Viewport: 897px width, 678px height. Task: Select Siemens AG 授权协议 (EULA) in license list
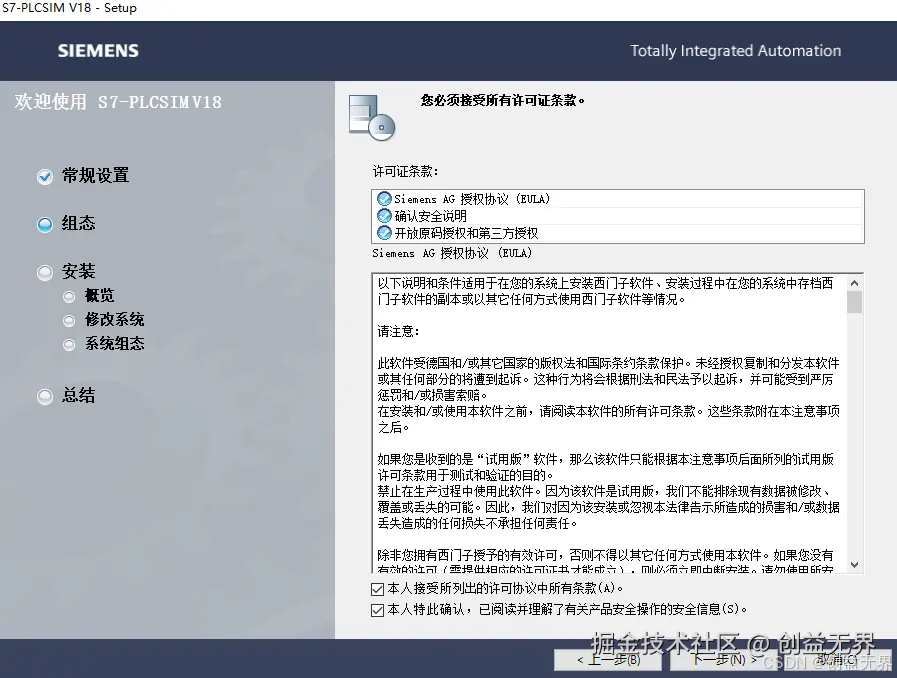click(x=617, y=199)
